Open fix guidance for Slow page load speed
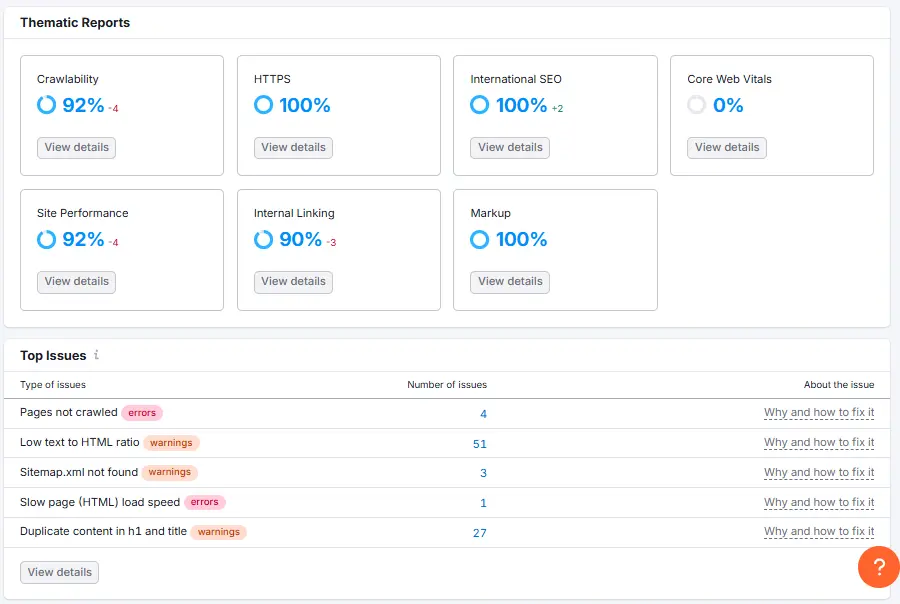The image size is (900, 604). [818, 502]
